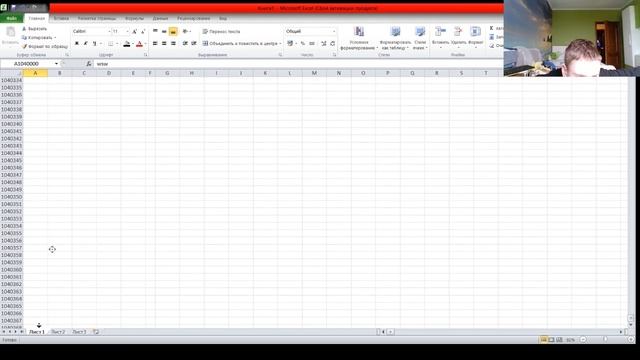Click Вырезать (cut) button
This screenshot has height=360, width=640.
click(35, 29)
